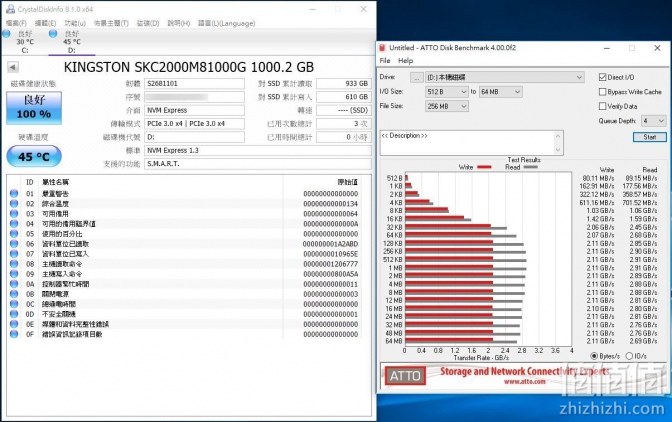Enable Verify Data checkbox
Image resolution: width=672 pixels, height=422 pixels.
pos(602,106)
